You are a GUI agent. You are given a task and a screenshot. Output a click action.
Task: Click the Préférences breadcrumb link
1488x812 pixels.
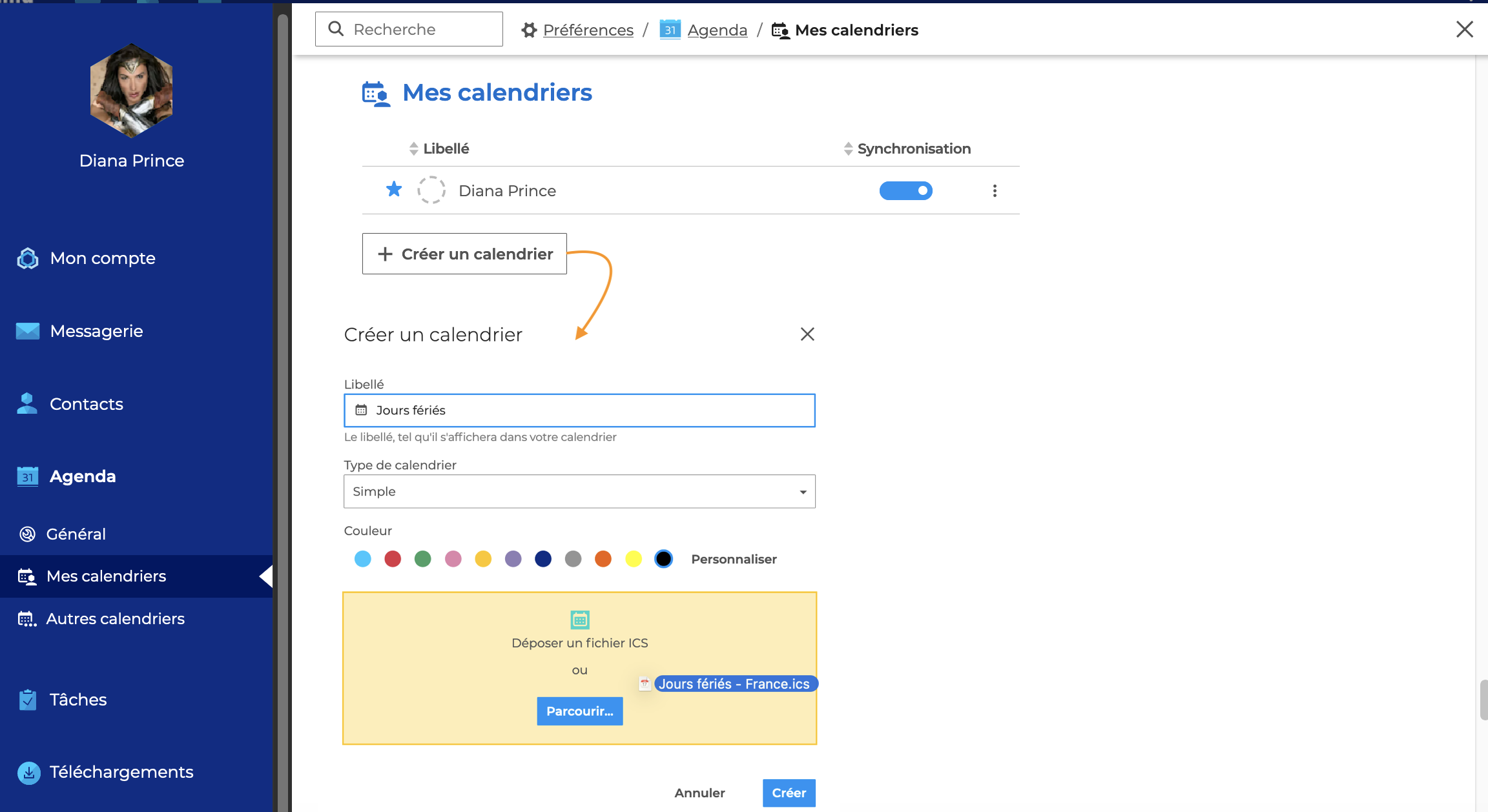coord(588,30)
